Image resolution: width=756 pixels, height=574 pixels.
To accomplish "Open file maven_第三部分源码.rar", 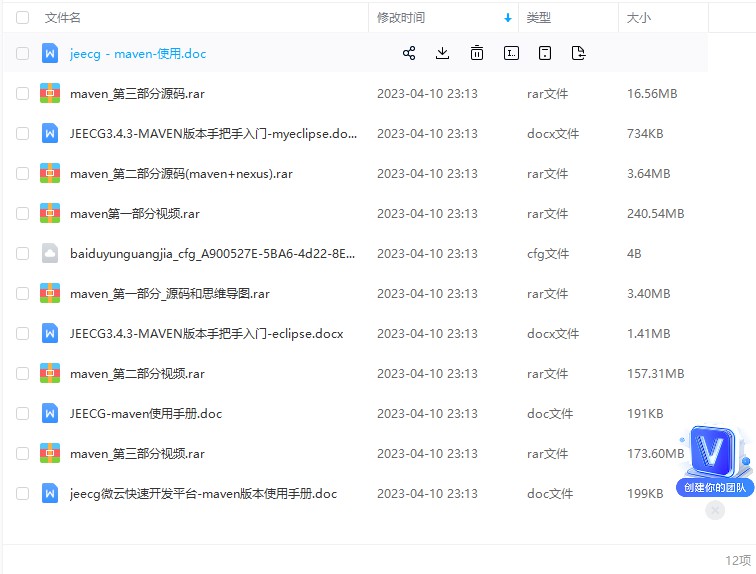I will [x=137, y=93].
